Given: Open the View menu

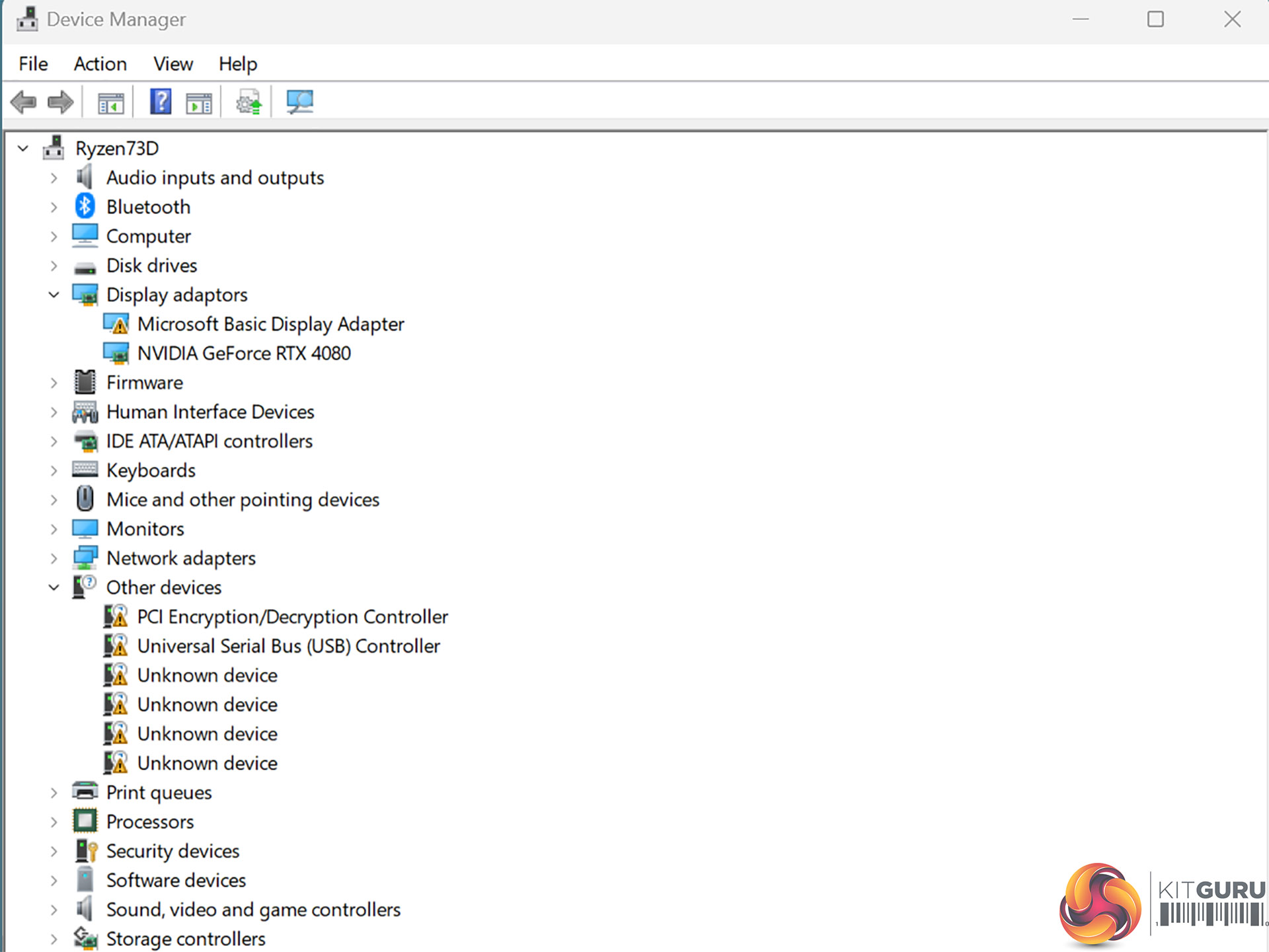Looking at the screenshot, I should pos(173,64).
